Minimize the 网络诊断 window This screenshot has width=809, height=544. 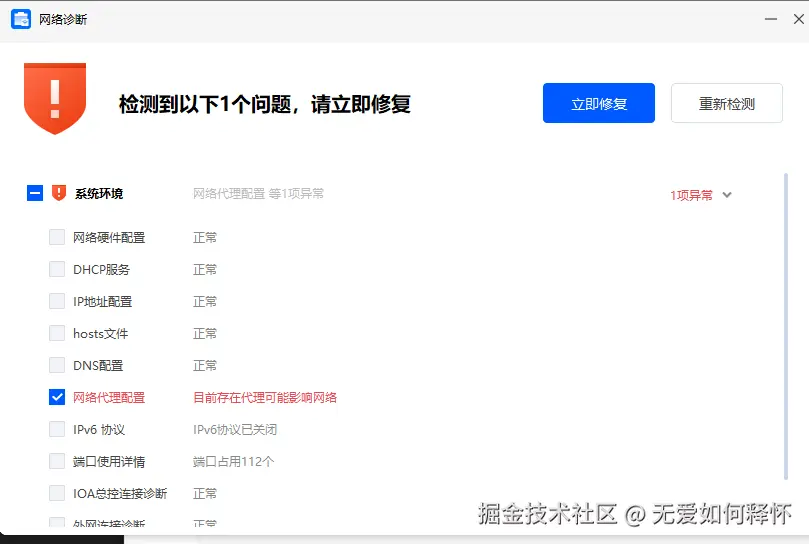[771, 19]
